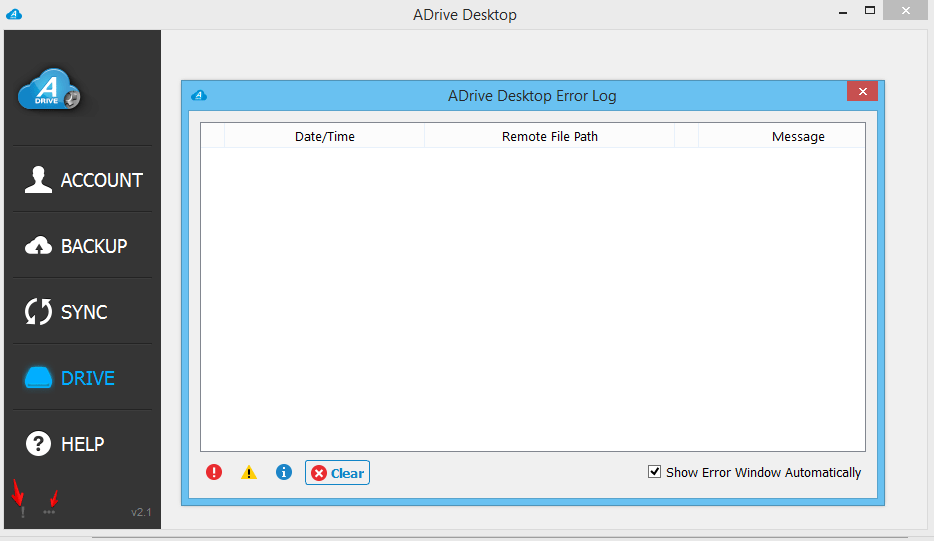Minimize the ADrive Desktop window

click(x=843, y=12)
